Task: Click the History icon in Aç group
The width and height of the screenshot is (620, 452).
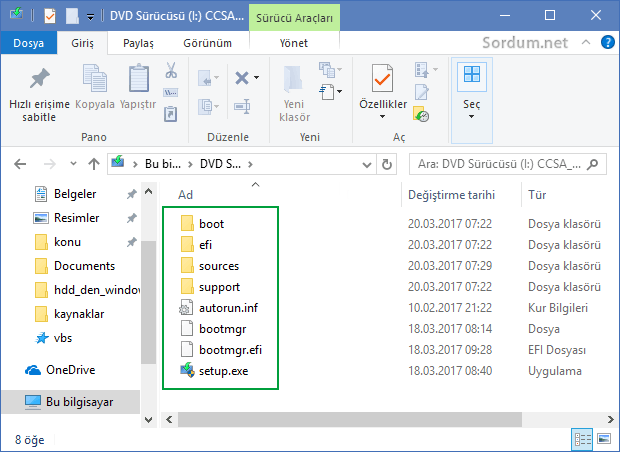Action: [x=421, y=114]
